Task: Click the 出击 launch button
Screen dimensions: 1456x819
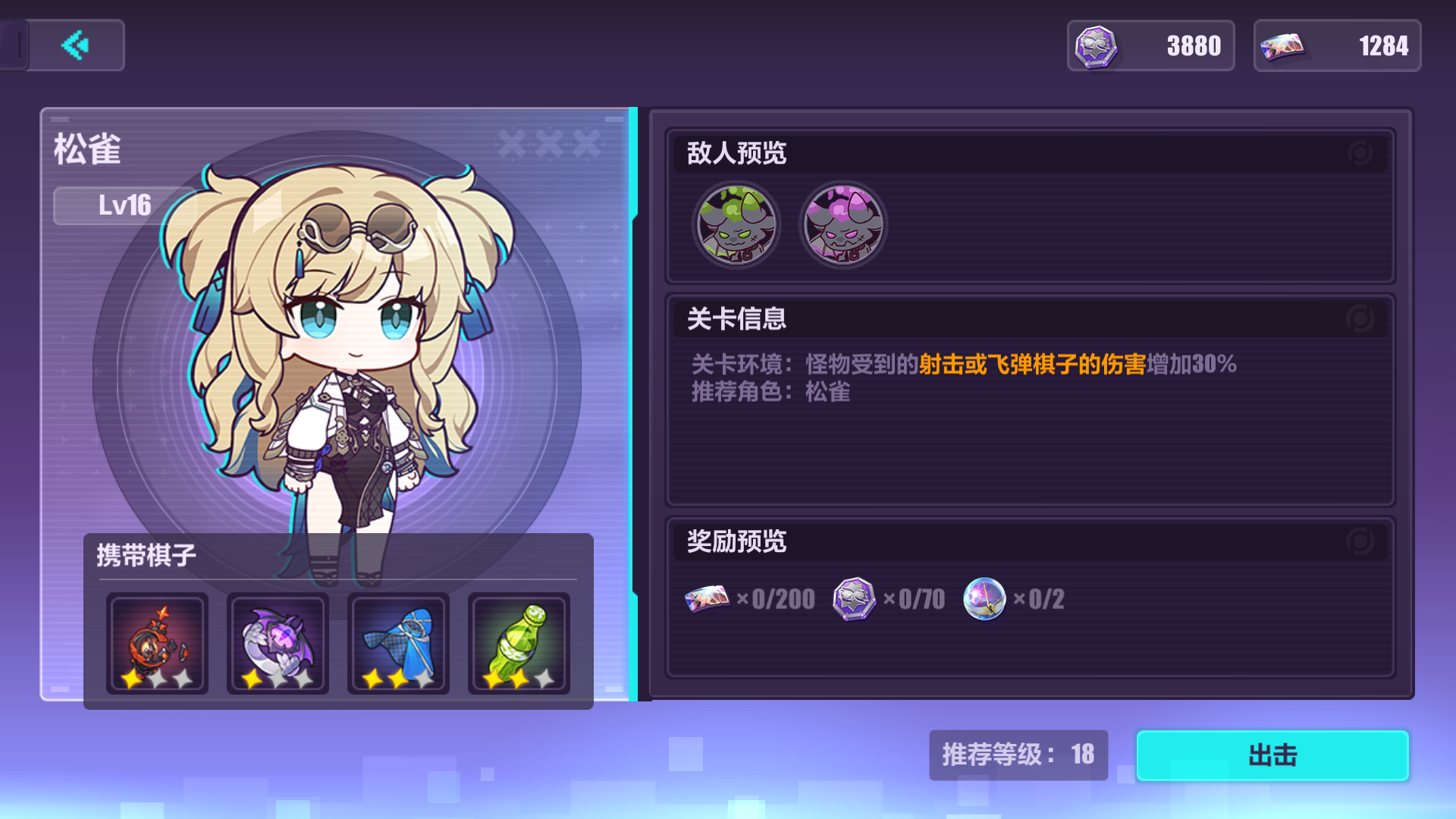Action: [x=1272, y=755]
